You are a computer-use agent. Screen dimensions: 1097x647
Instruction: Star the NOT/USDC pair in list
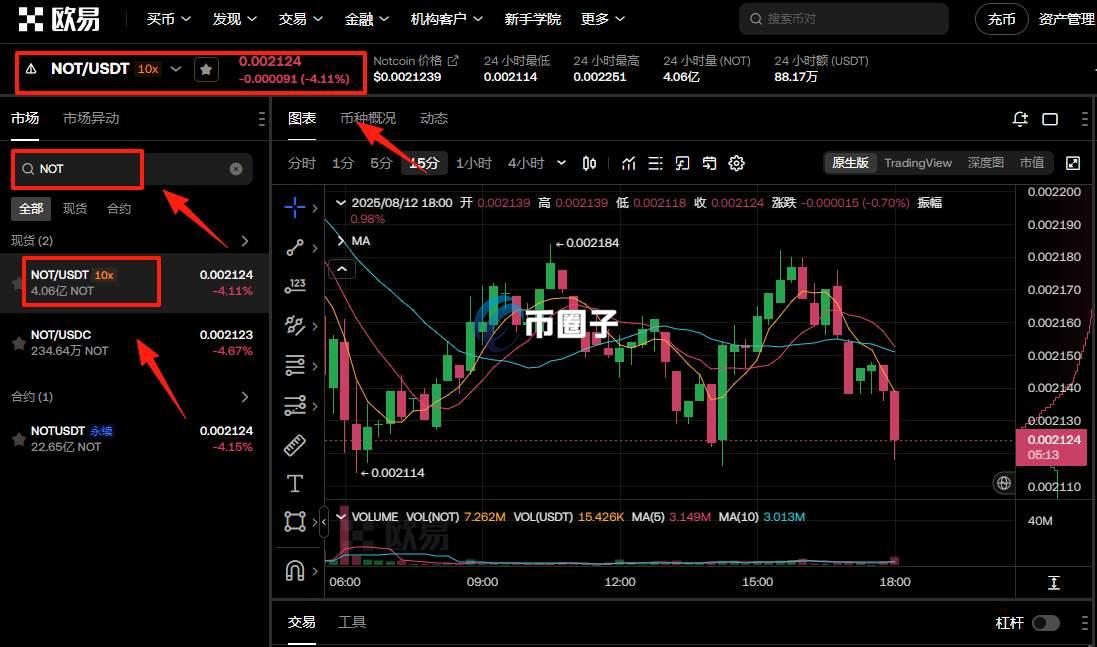pyautogui.click(x=18, y=343)
